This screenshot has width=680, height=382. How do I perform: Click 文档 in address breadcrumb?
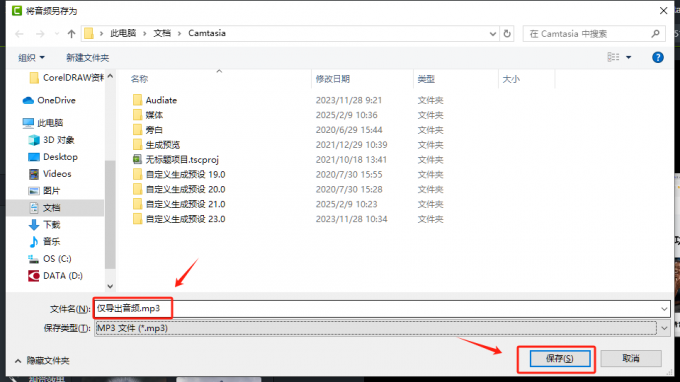pos(162,33)
